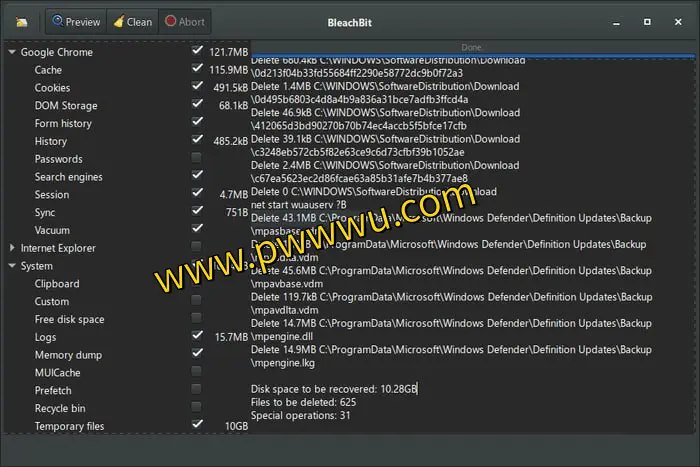Screen dimensions: 700x467
Task: Toggle the DOM Storage checkbox
Action: click(197, 104)
